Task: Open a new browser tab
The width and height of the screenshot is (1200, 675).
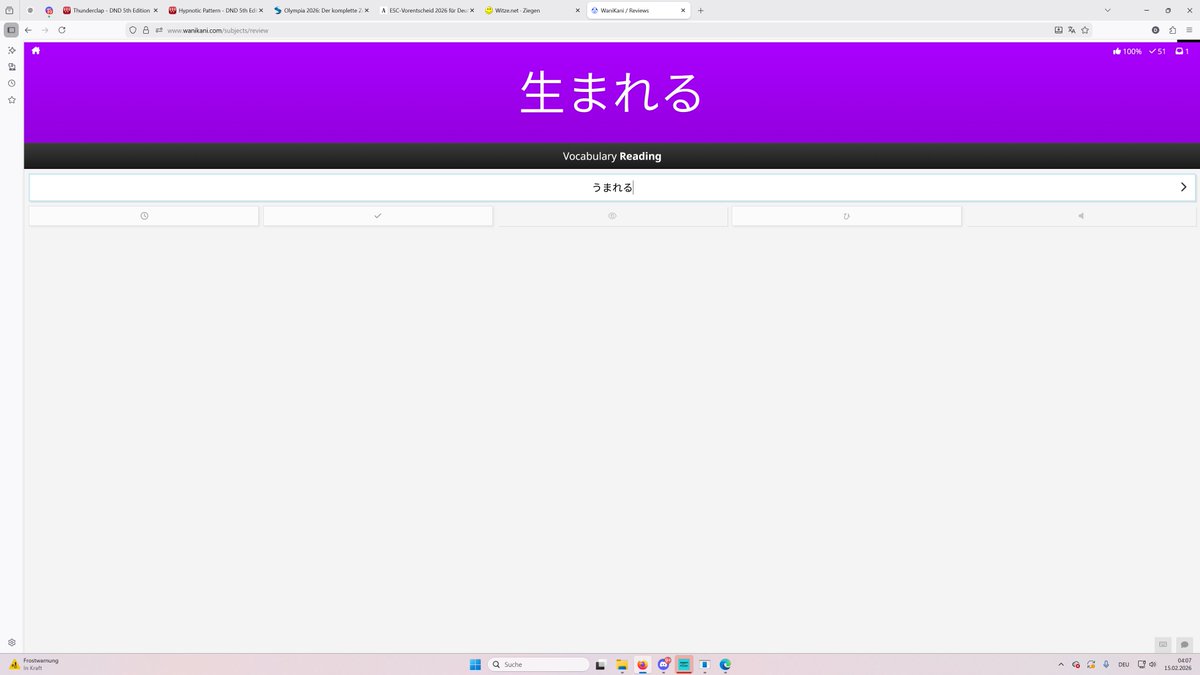Action: click(x=700, y=10)
